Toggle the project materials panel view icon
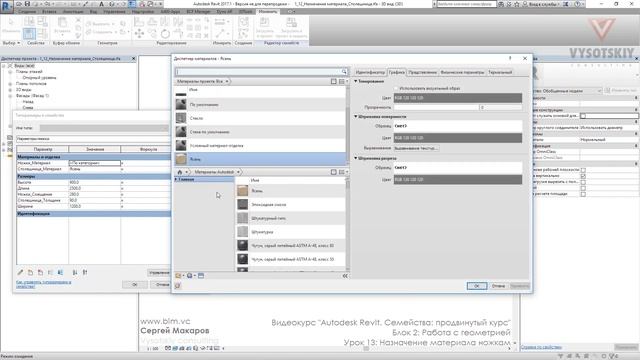 pyautogui.click(x=333, y=81)
